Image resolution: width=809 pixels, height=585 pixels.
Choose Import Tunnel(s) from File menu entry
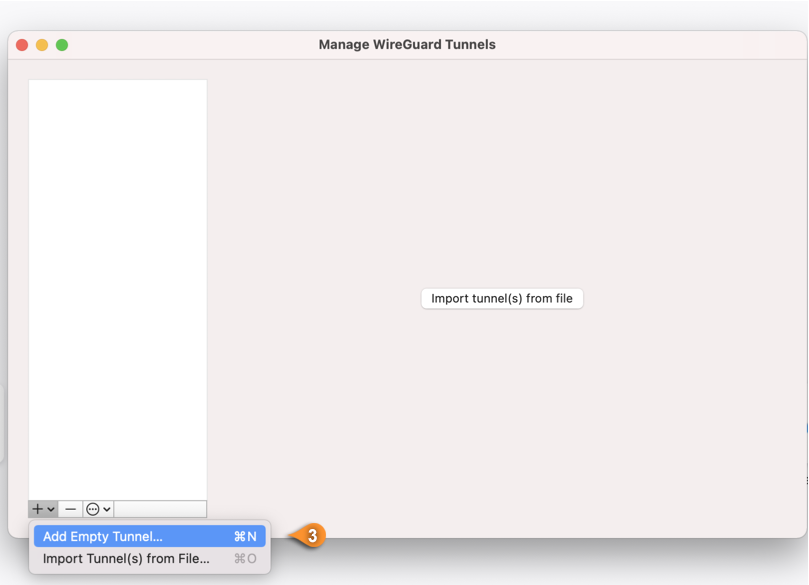150,559
